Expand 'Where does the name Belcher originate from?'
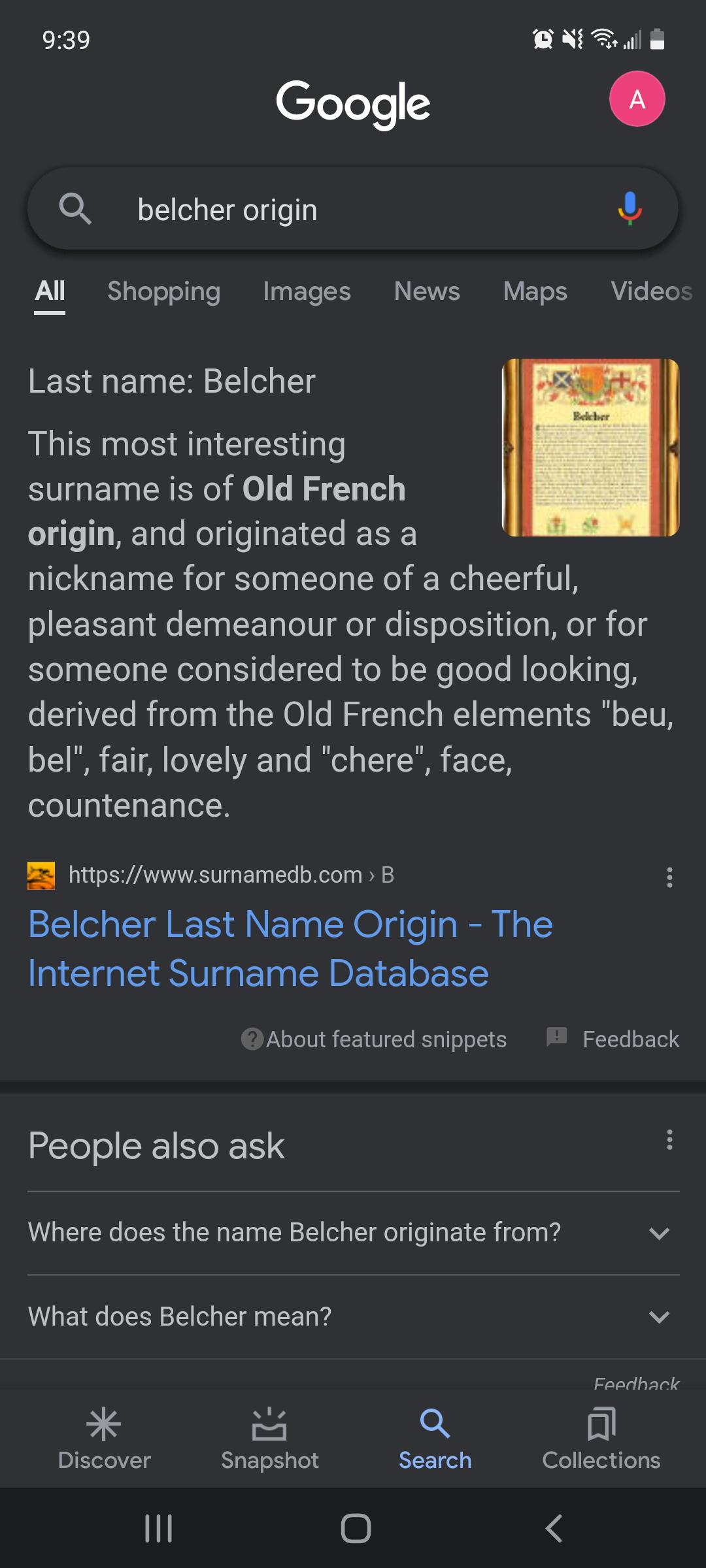Screen dimensions: 706x1568 (x=660, y=1233)
